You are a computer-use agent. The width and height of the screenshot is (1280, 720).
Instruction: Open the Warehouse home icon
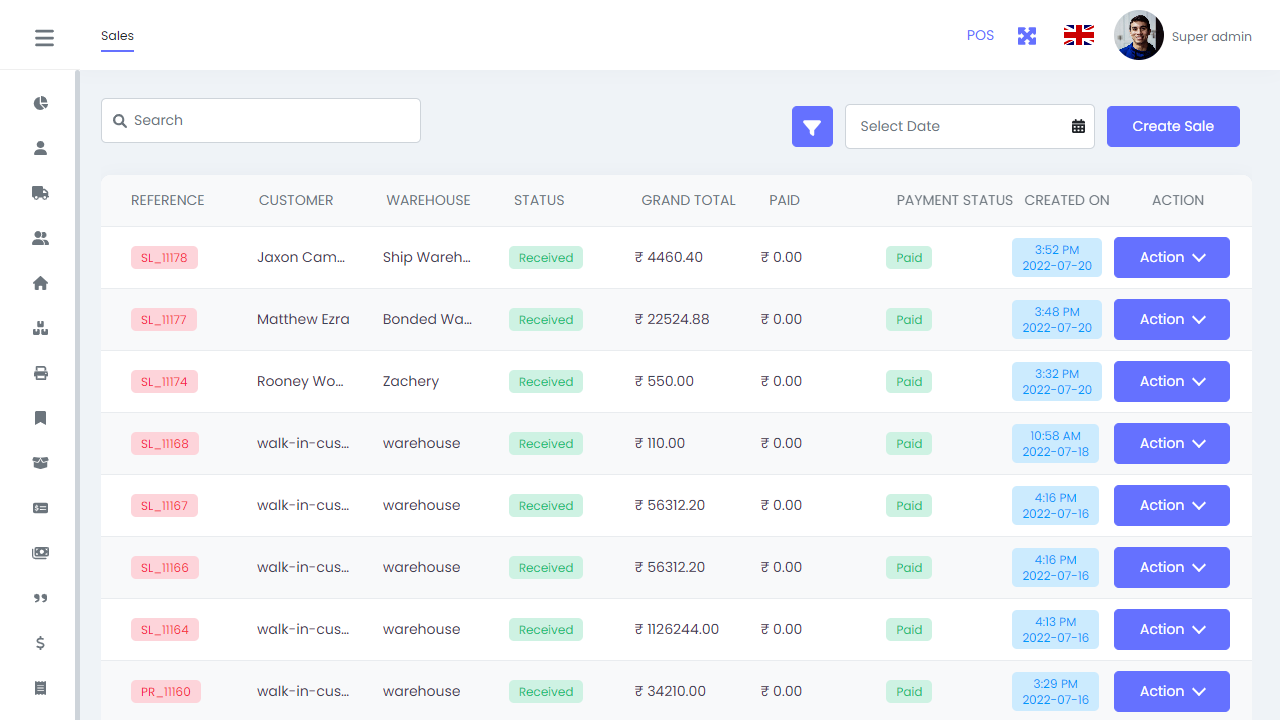pyautogui.click(x=40, y=283)
